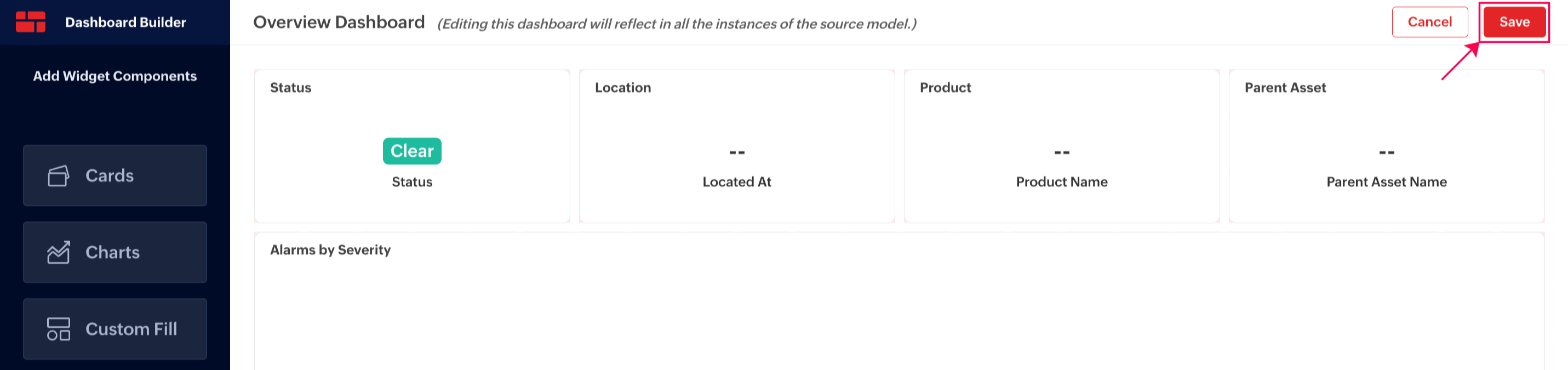Open the Cards widget component
The image size is (1568, 370).
click(115, 176)
